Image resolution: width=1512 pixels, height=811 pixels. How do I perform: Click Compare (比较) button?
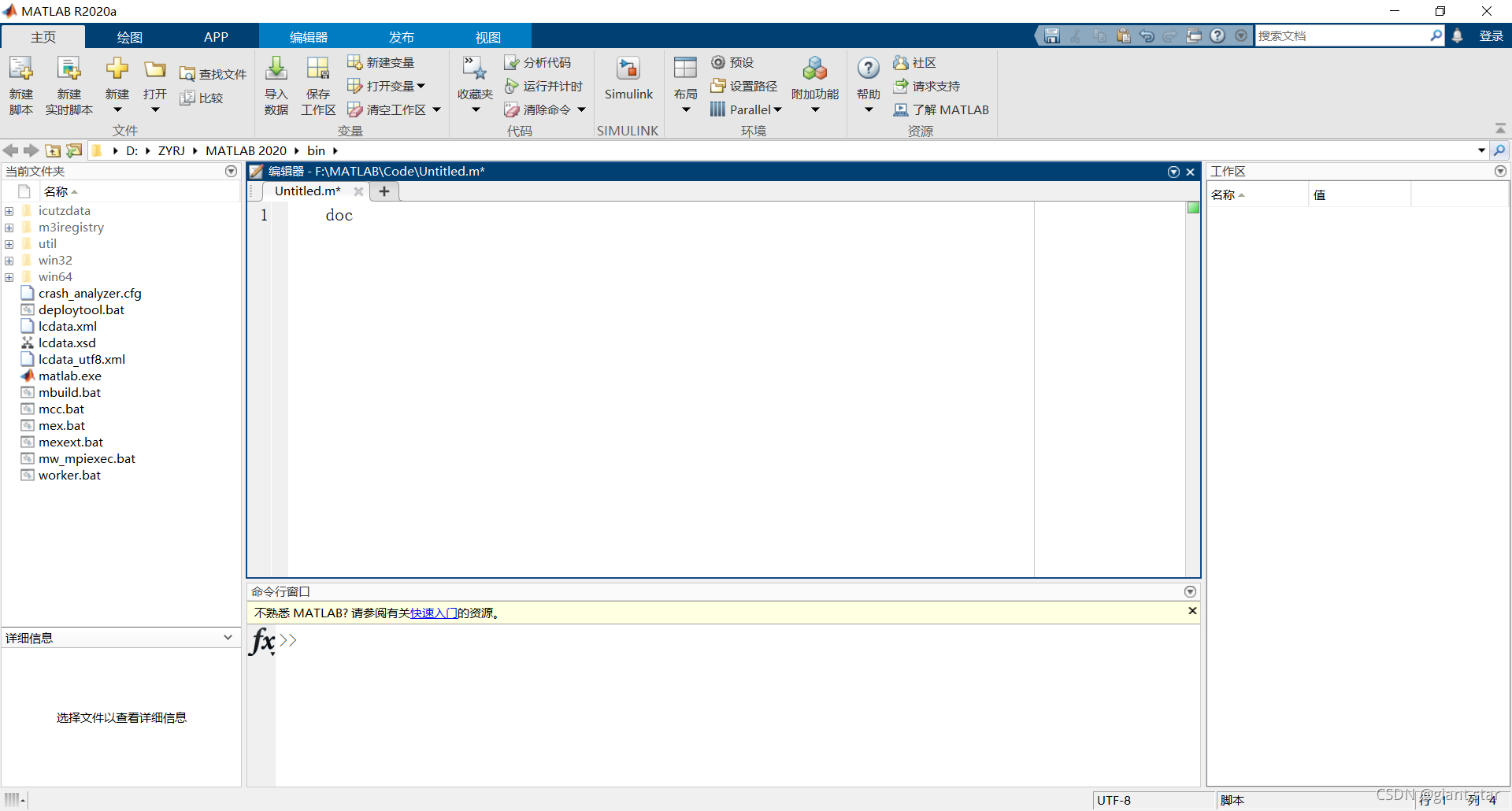pos(202,98)
